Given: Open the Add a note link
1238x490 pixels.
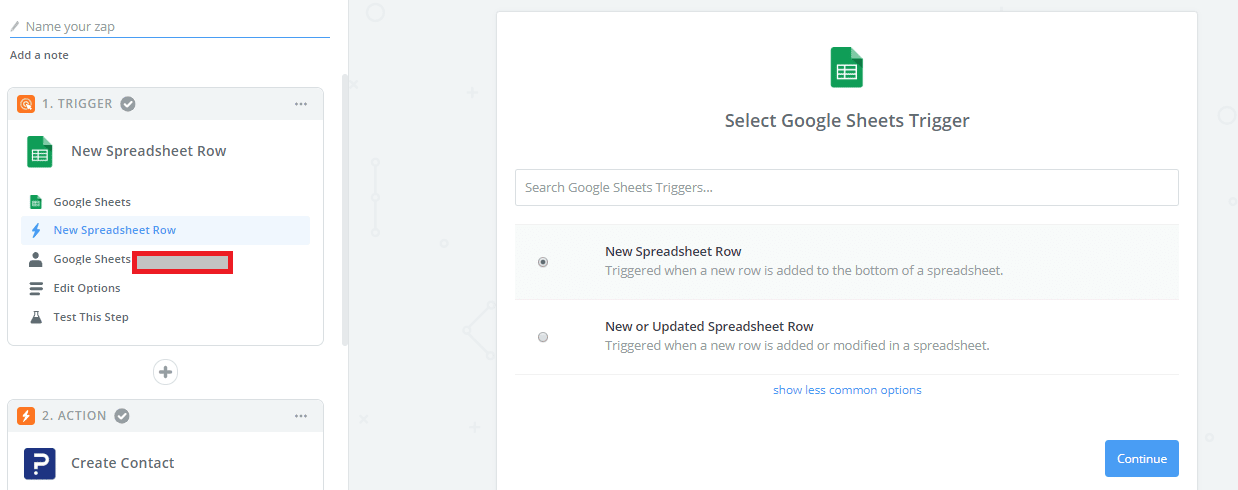Looking at the screenshot, I should point(39,55).
